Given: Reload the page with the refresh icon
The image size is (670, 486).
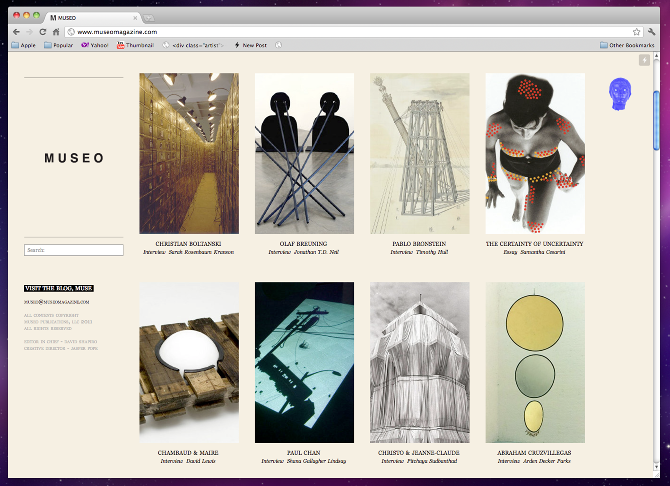Looking at the screenshot, I should point(43,32).
